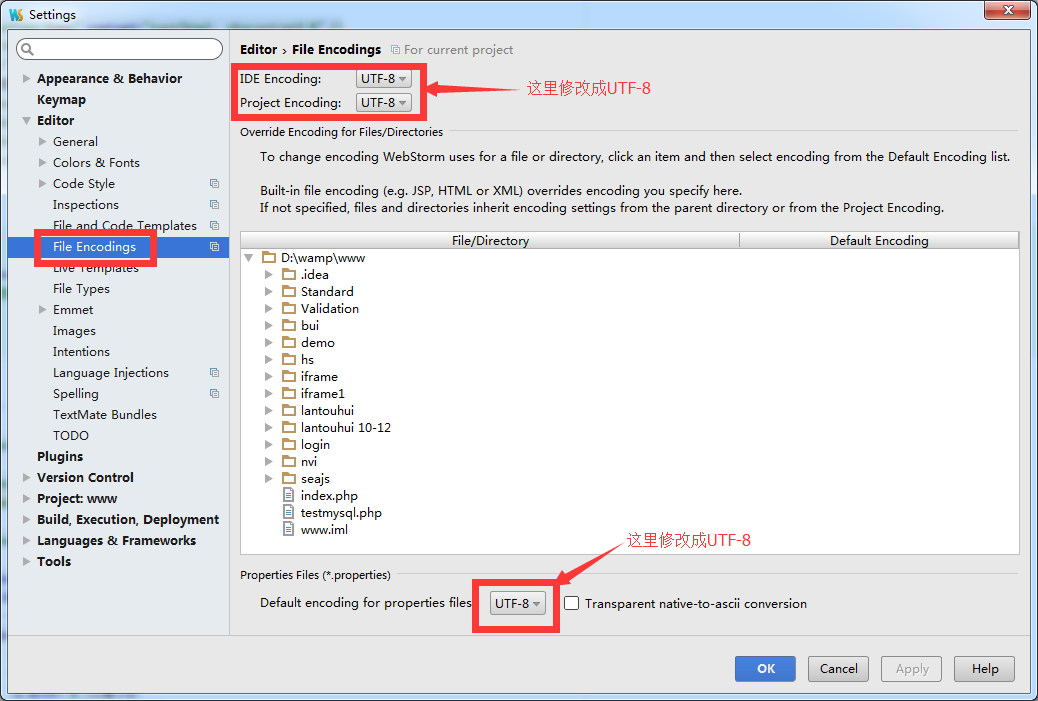
Task: Click the Cancel button
Action: coord(838,669)
